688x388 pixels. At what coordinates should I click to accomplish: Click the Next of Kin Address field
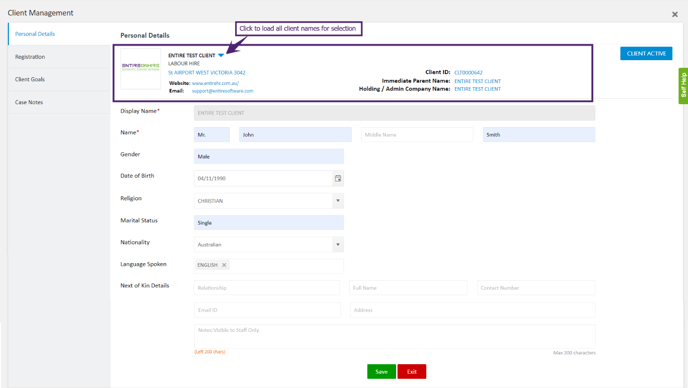coord(473,310)
